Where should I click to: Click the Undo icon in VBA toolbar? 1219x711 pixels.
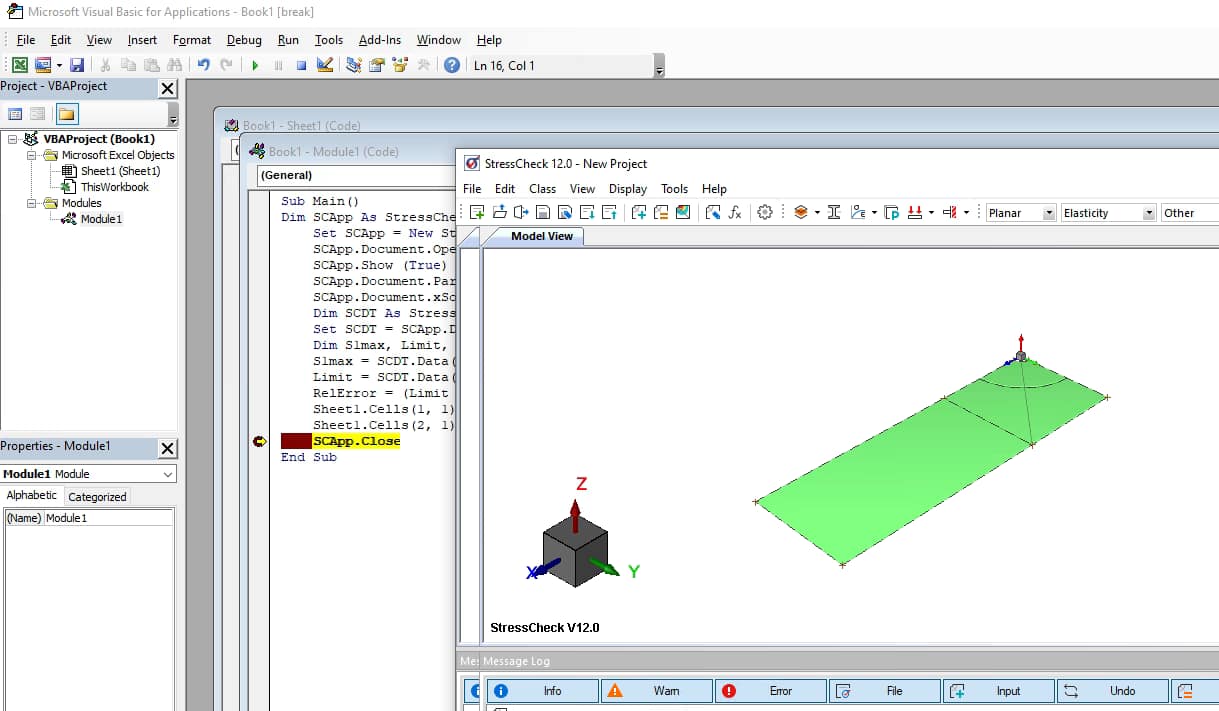coord(203,66)
